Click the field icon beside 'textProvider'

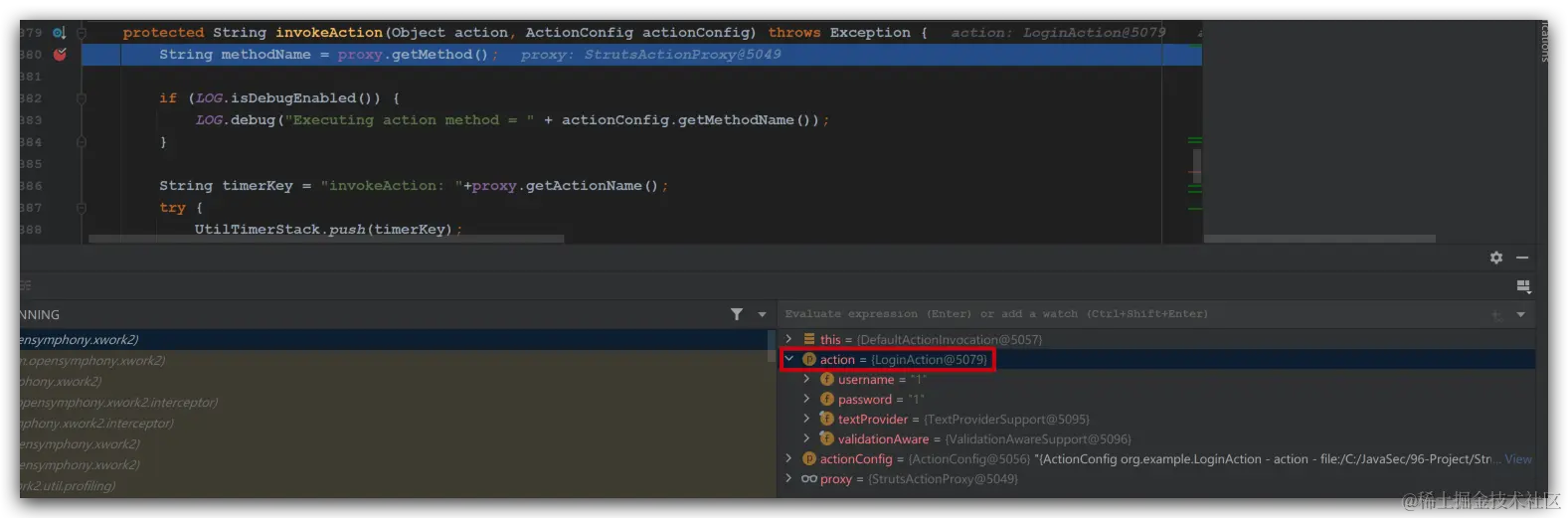coord(826,419)
